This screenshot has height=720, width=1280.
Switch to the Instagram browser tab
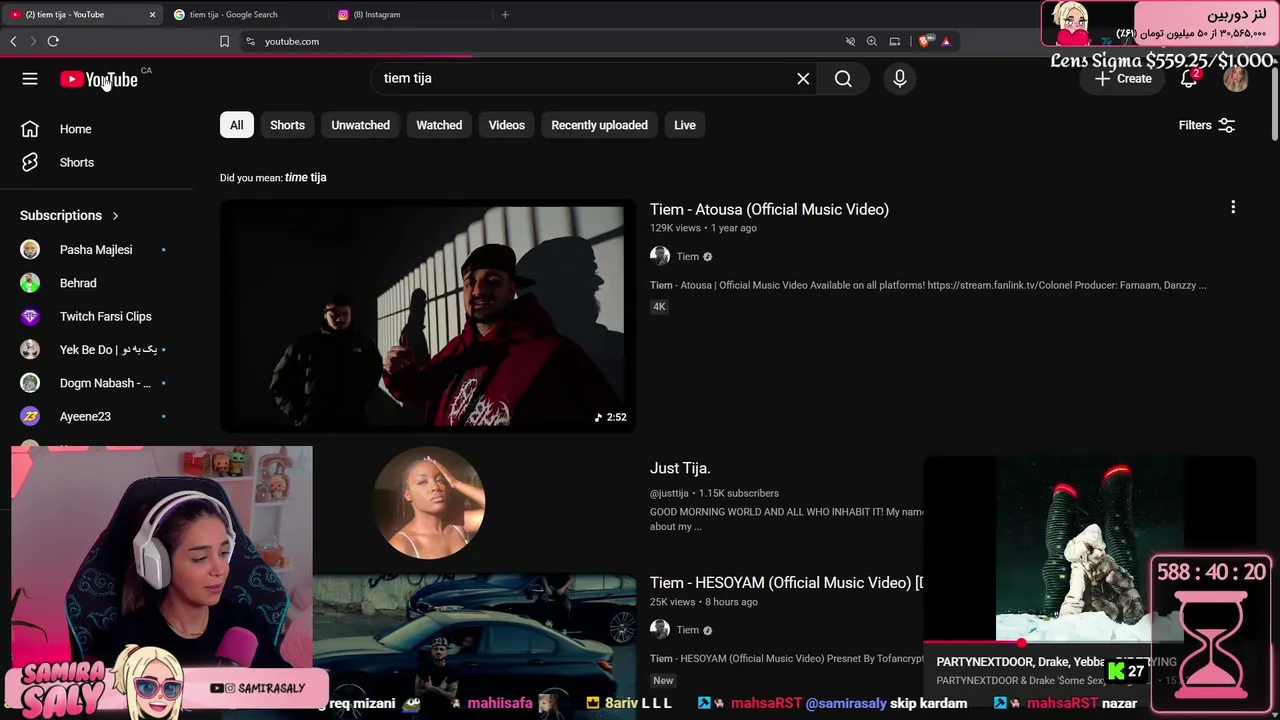click(410, 14)
